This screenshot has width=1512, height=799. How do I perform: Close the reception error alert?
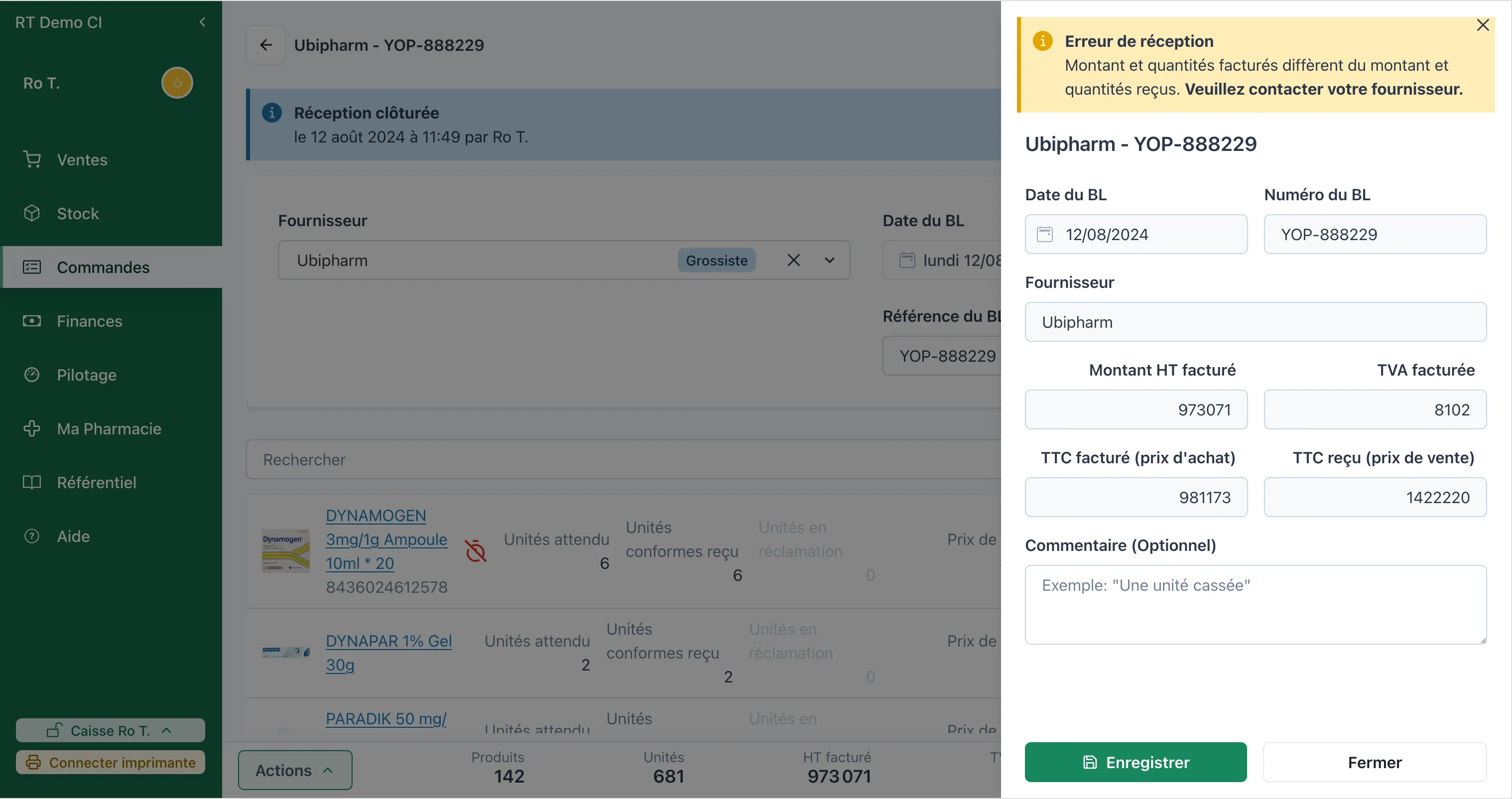1482,25
